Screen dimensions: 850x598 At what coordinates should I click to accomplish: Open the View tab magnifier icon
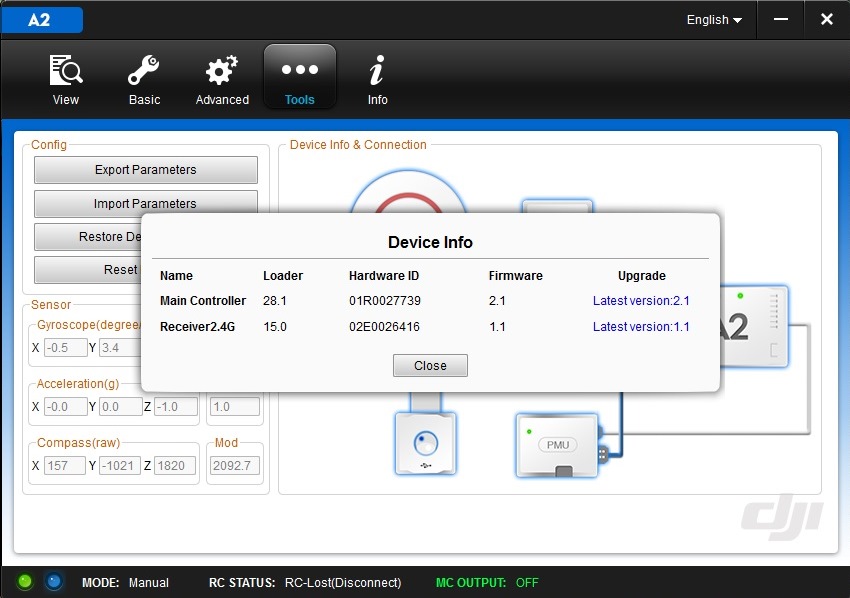pos(66,70)
